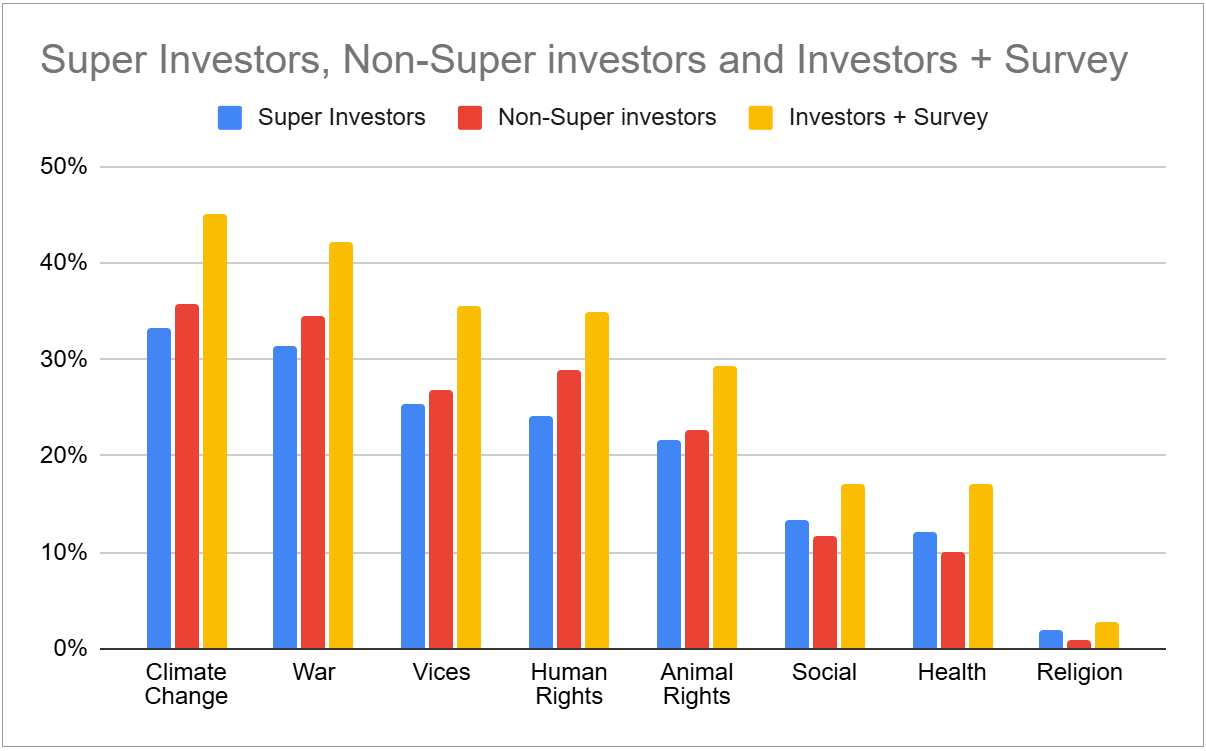Click the red Non-Super investors legend swatch
Screen dimensions: 1206x751
[471, 118]
